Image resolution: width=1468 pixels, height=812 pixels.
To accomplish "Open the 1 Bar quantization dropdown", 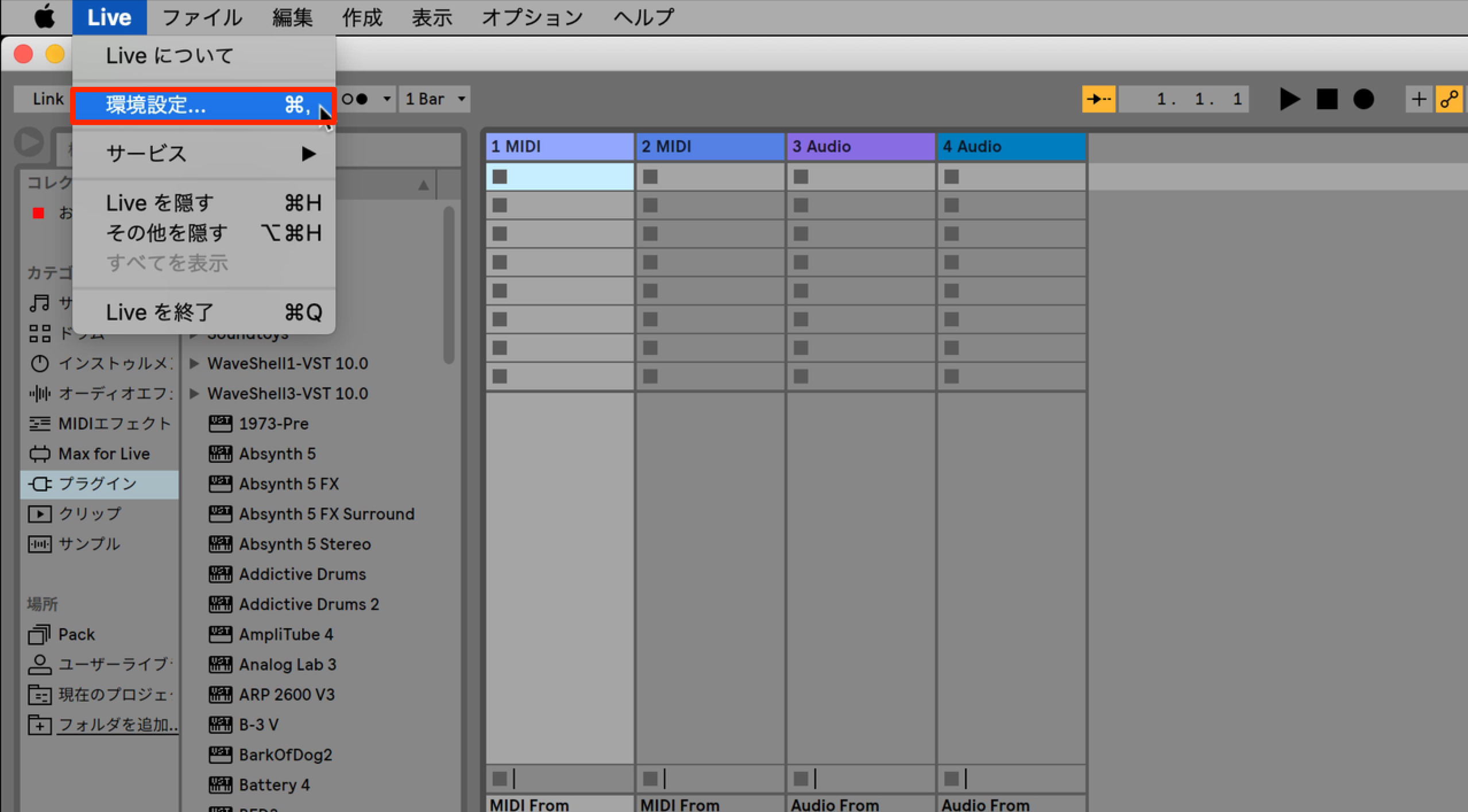I will click(x=435, y=99).
